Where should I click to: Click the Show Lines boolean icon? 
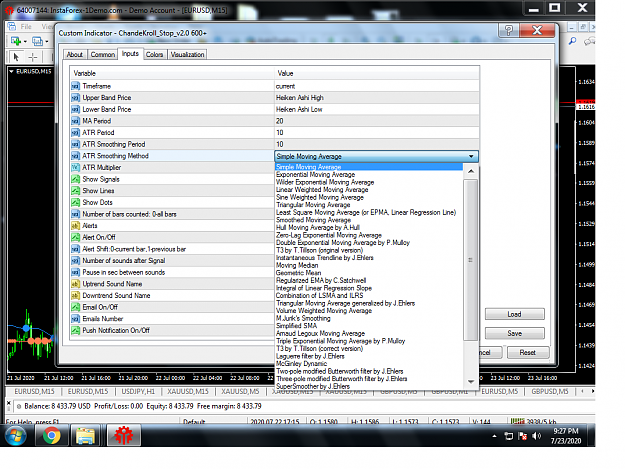point(75,191)
